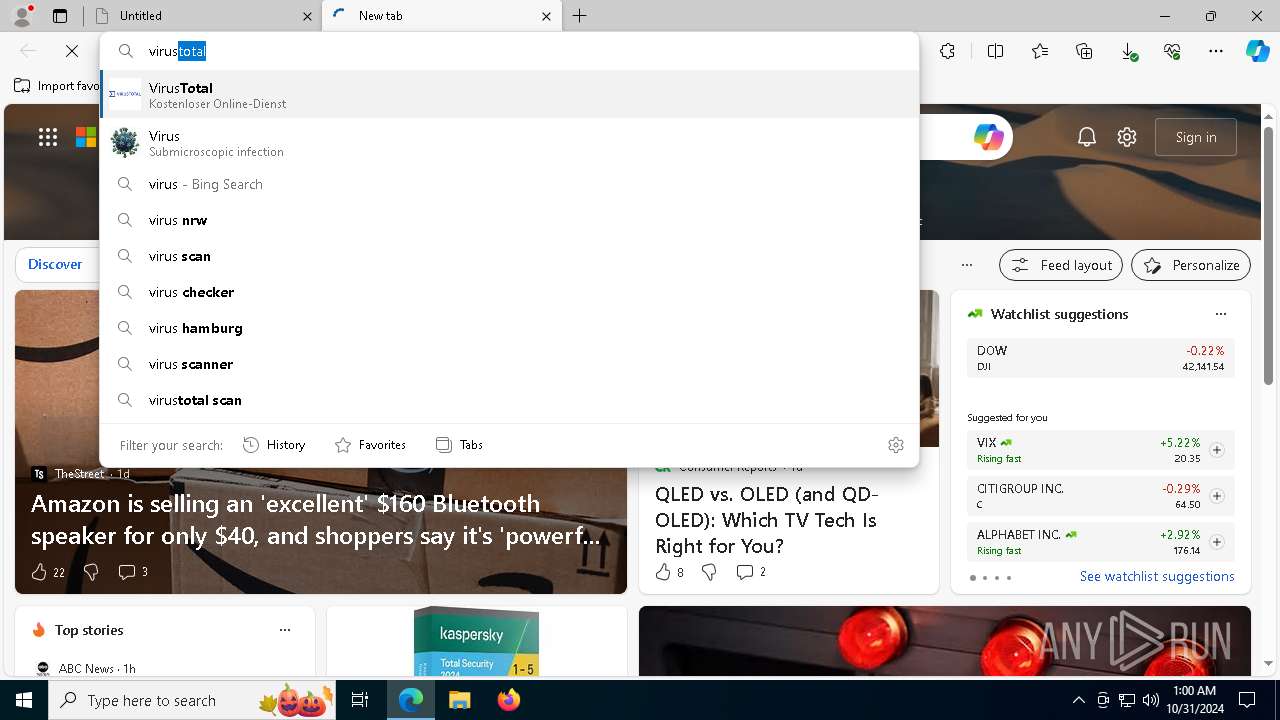Viewport: 1280px width, 720px height.
Task: Show hidden system tray icons
Action: [1078, 700]
